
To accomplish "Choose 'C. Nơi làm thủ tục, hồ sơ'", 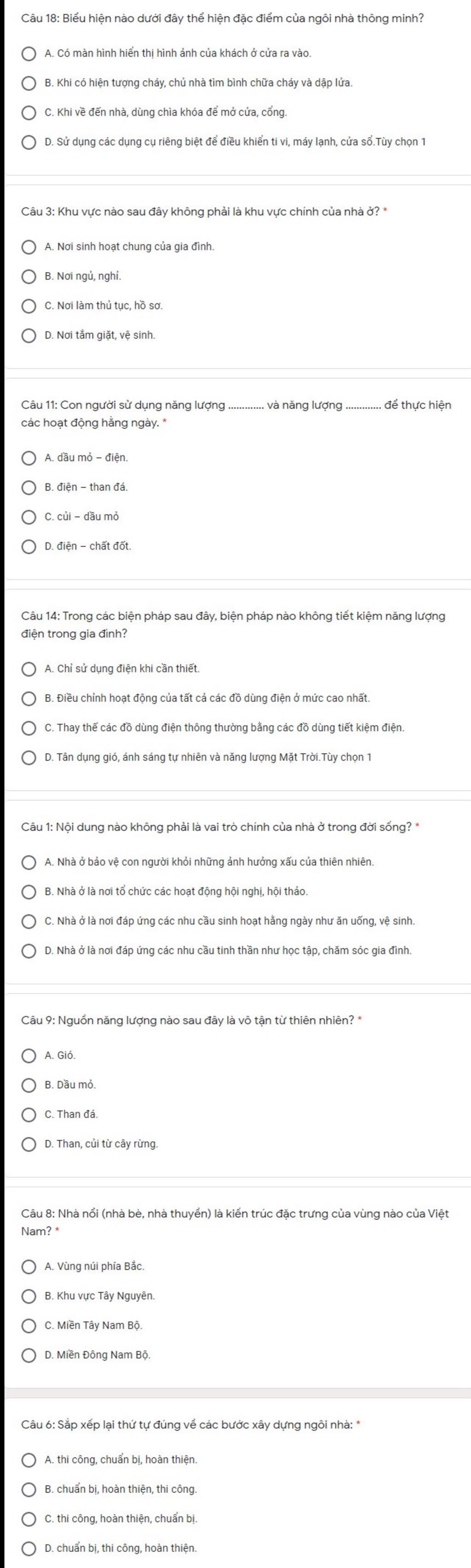I will click(x=29, y=306).
